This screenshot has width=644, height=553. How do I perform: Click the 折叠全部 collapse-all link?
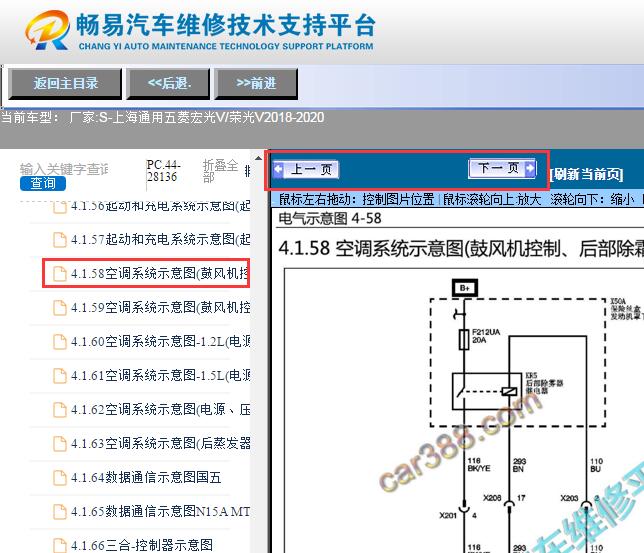coord(220,171)
